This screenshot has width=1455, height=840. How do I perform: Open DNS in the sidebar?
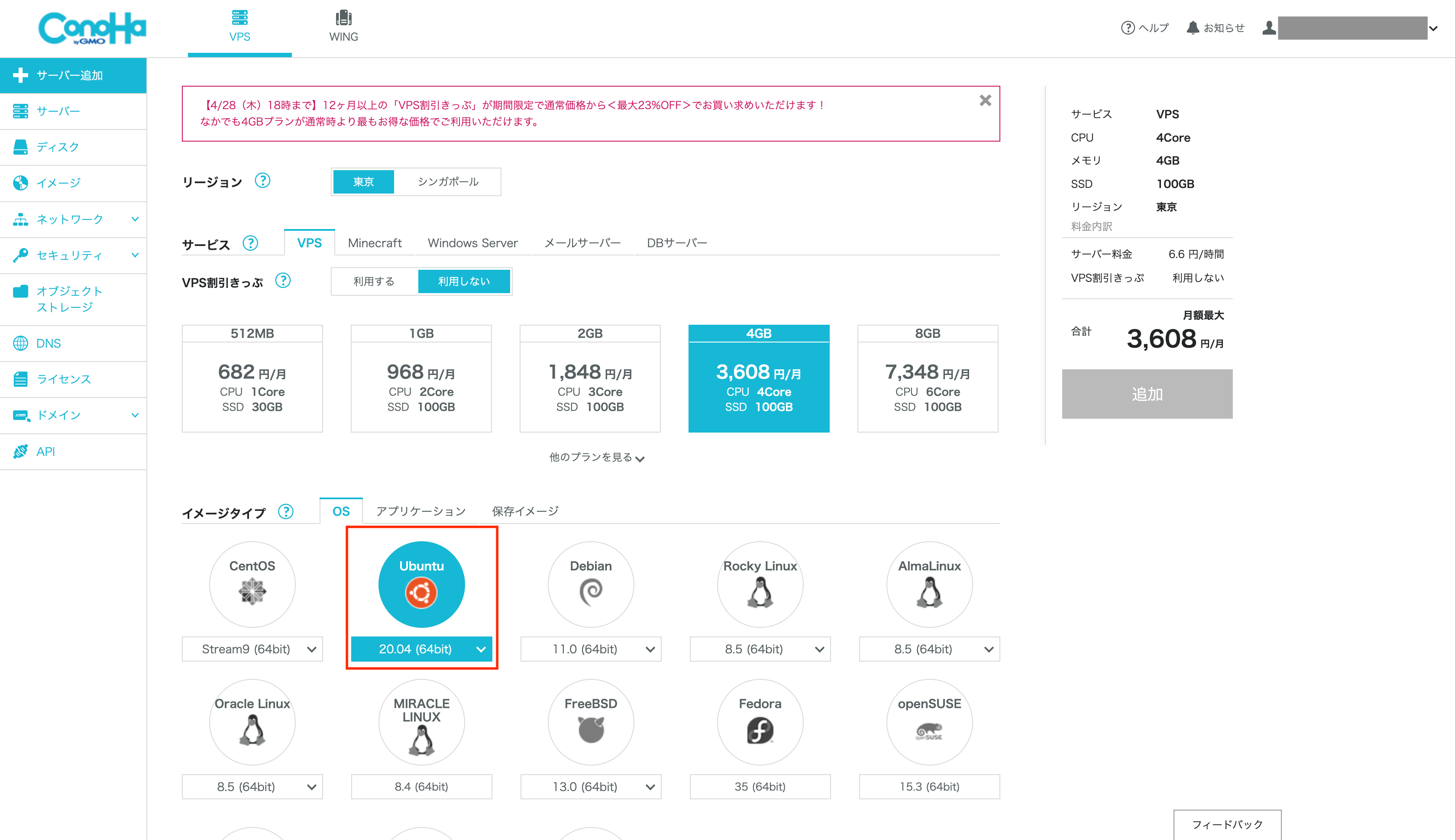(x=73, y=343)
